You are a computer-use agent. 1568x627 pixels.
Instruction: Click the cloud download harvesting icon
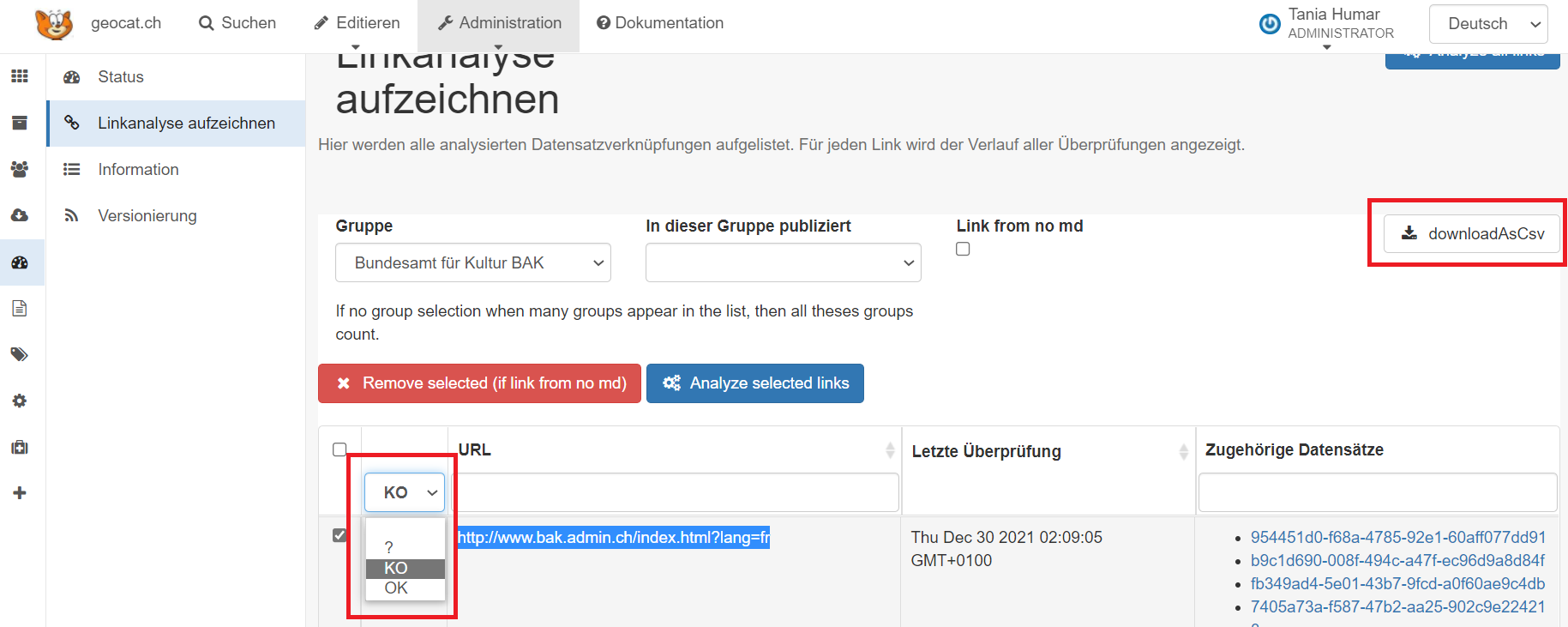click(x=20, y=215)
